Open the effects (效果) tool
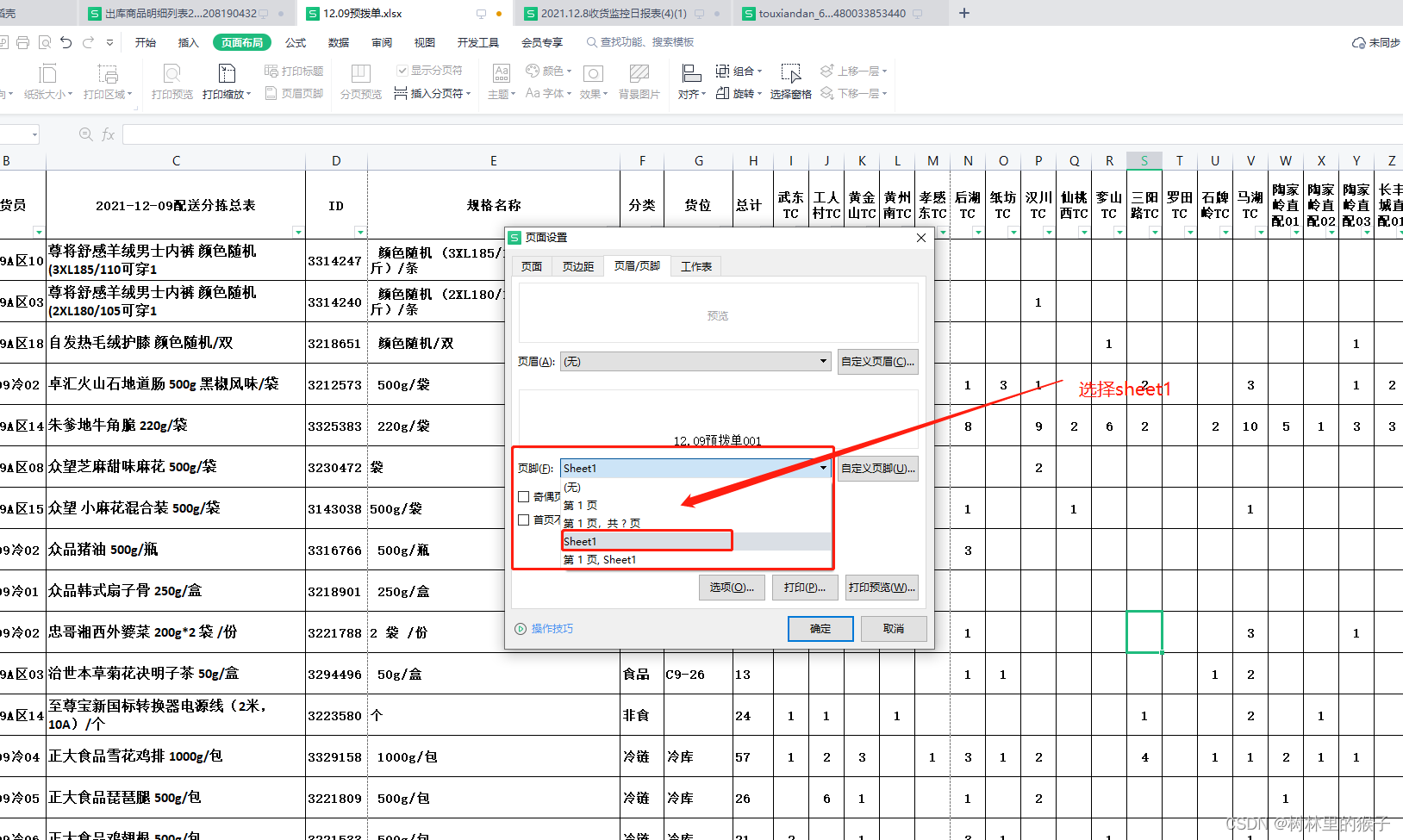The width and height of the screenshot is (1403, 840). [593, 83]
